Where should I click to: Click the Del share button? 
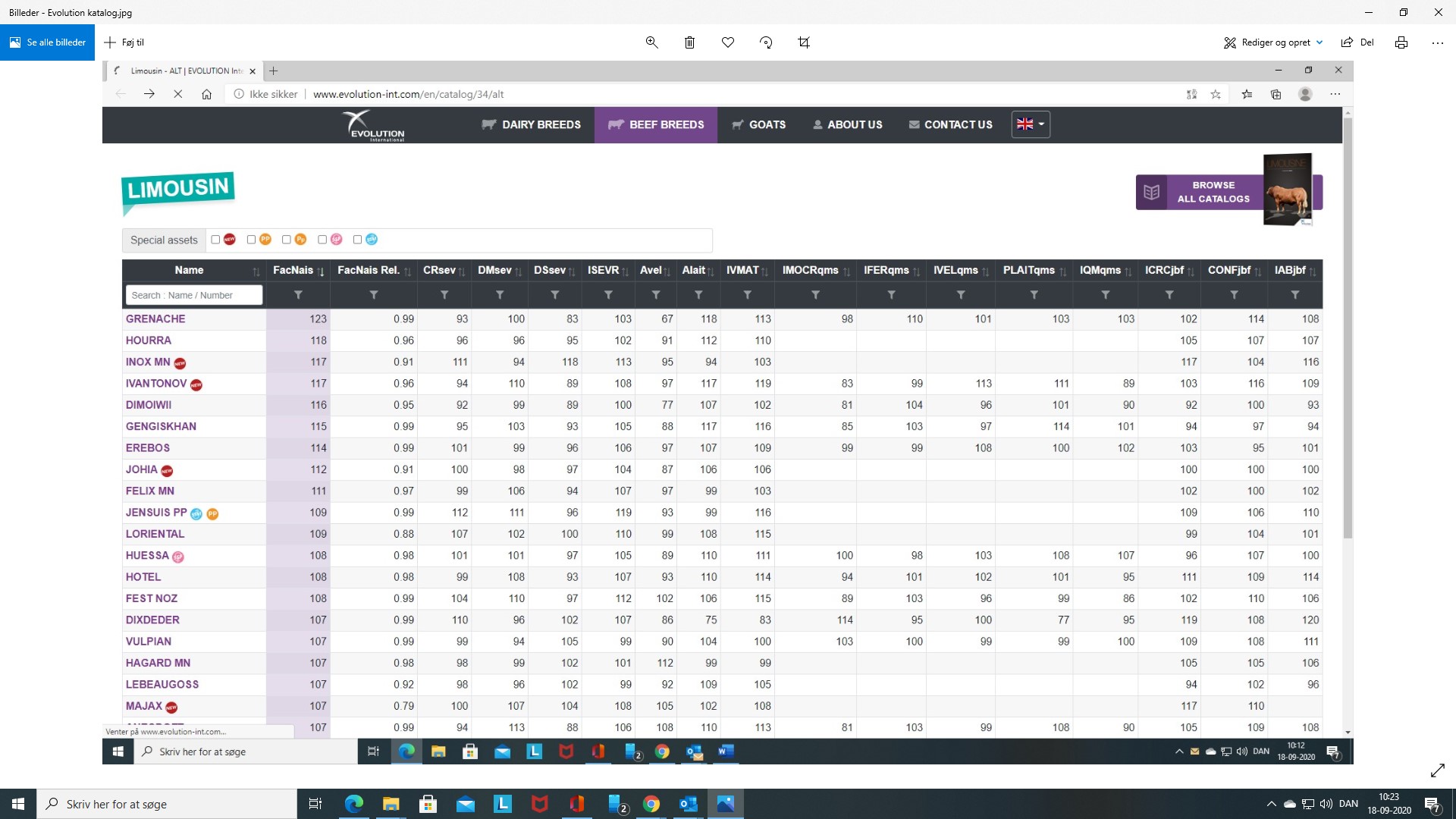1357,42
